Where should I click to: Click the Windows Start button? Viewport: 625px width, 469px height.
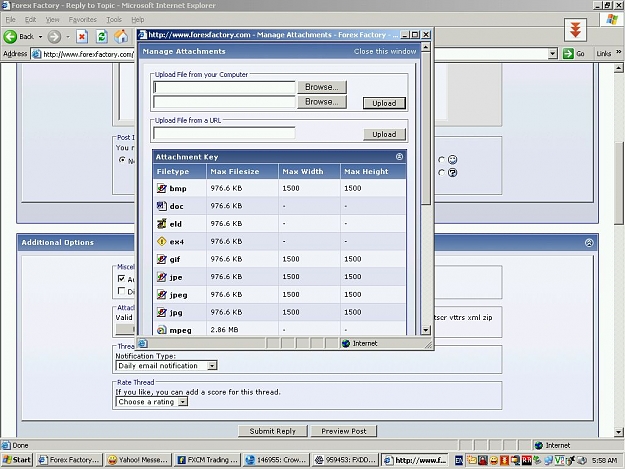click(x=16, y=460)
